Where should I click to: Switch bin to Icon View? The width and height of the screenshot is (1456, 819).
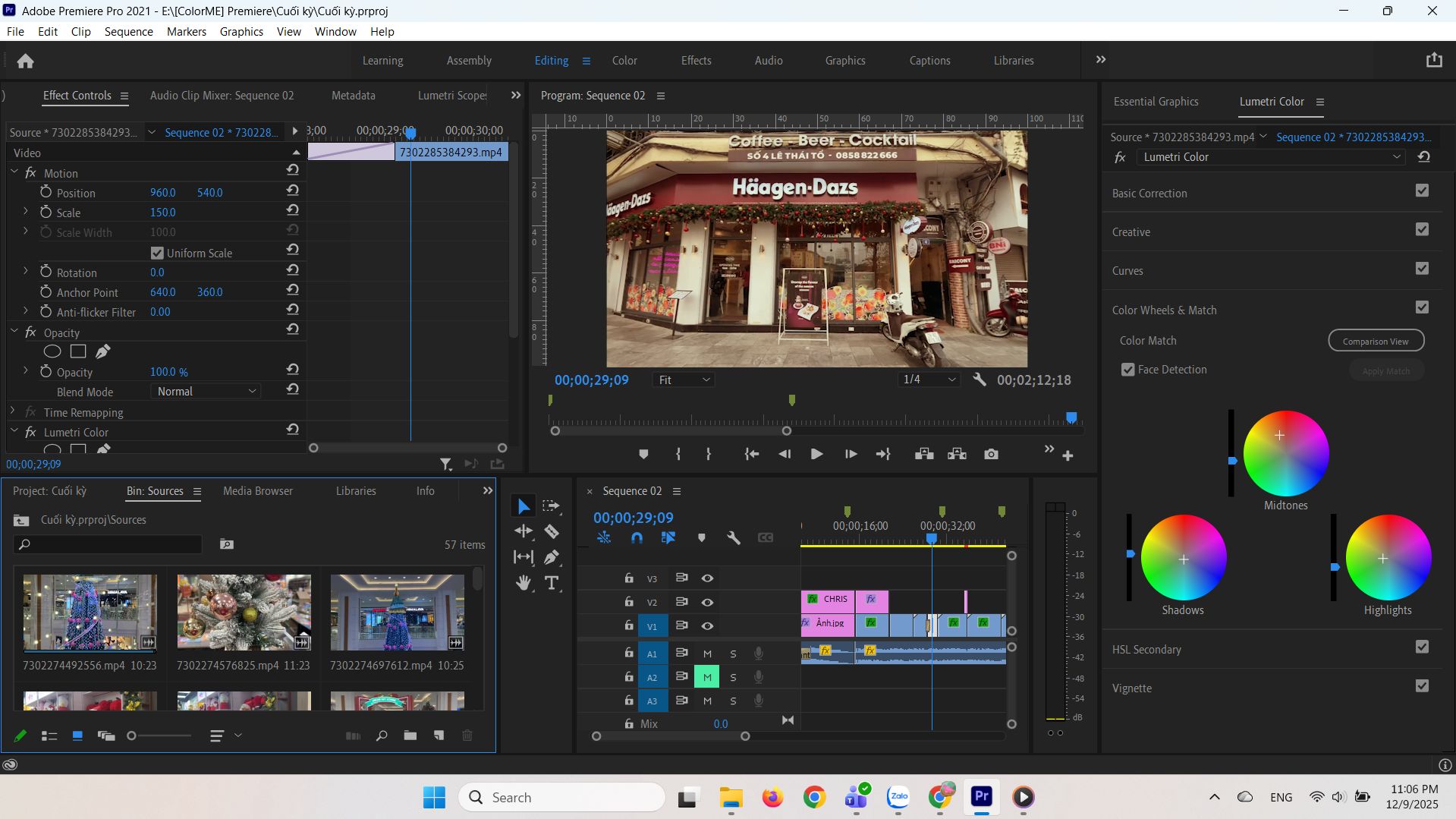coord(77,736)
